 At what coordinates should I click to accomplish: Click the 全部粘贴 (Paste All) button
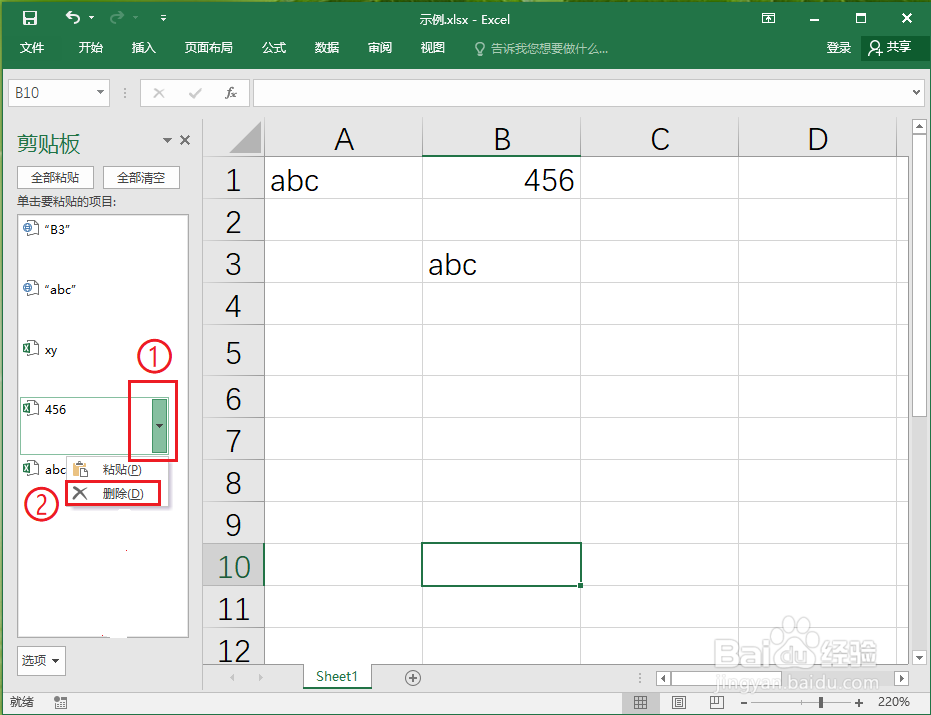[x=55, y=176]
